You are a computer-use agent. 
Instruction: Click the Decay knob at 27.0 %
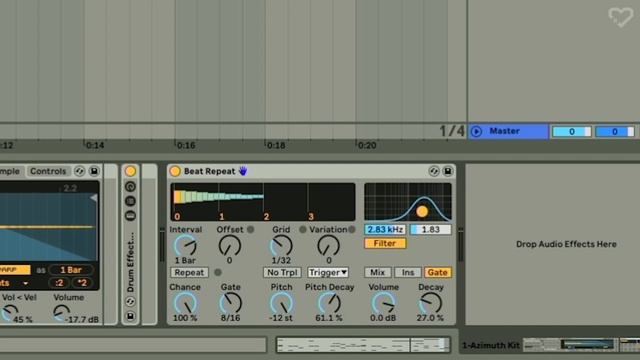click(x=431, y=304)
